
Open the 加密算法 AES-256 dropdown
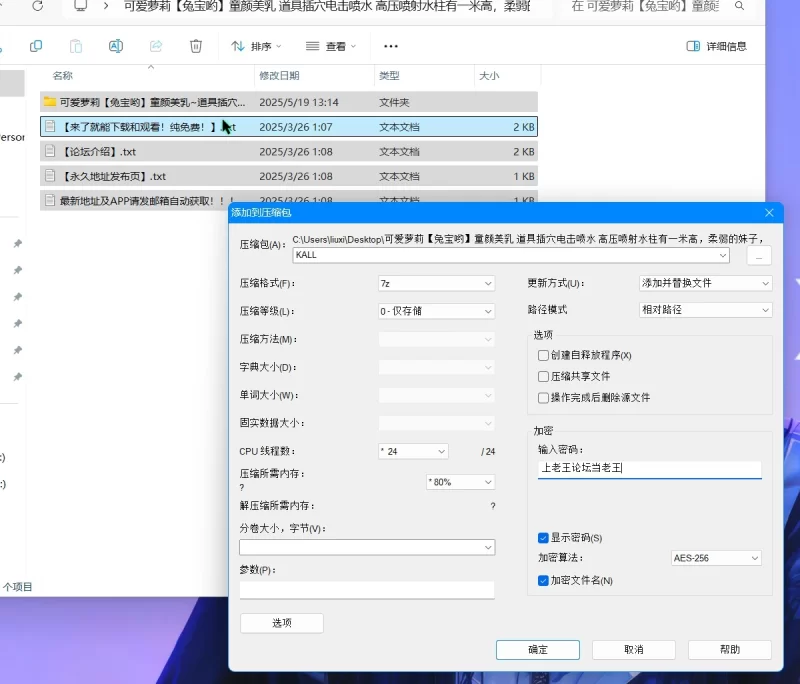716,558
